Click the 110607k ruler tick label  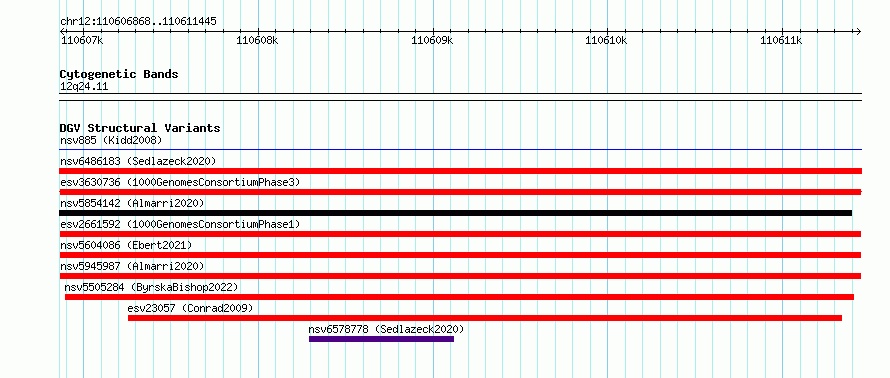point(82,40)
